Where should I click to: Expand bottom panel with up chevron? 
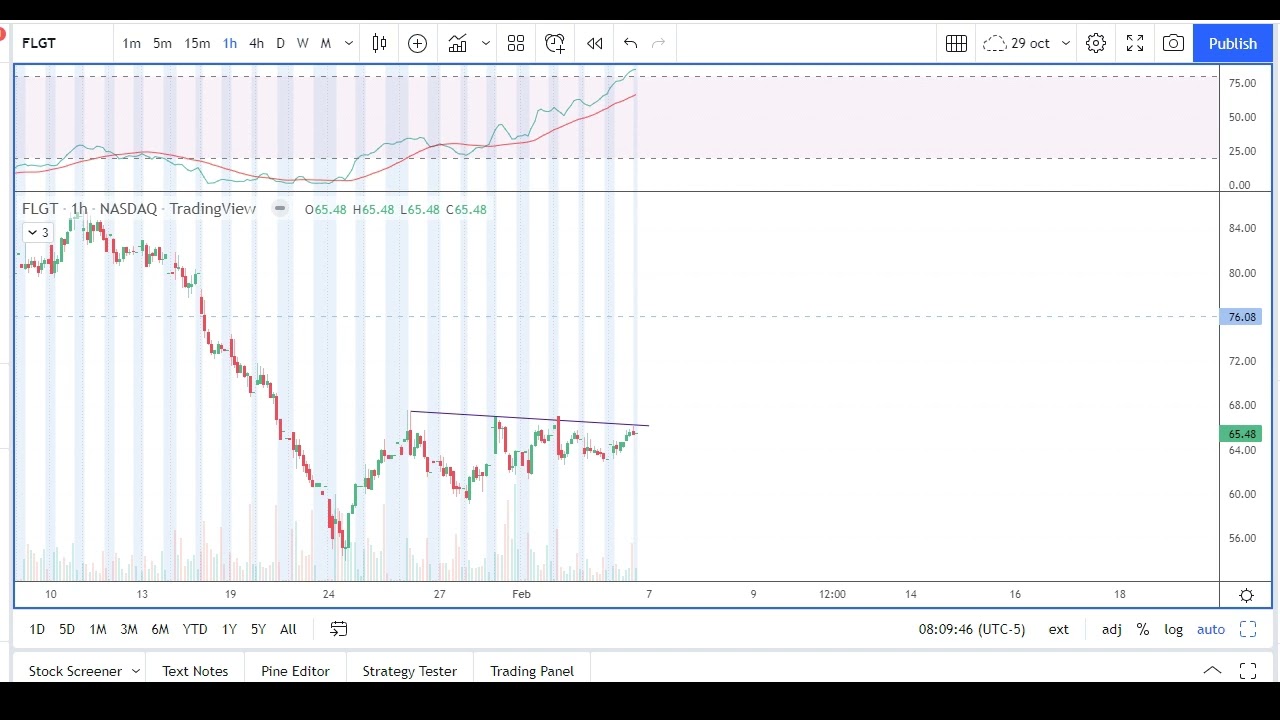pyautogui.click(x=1212, y=671)
